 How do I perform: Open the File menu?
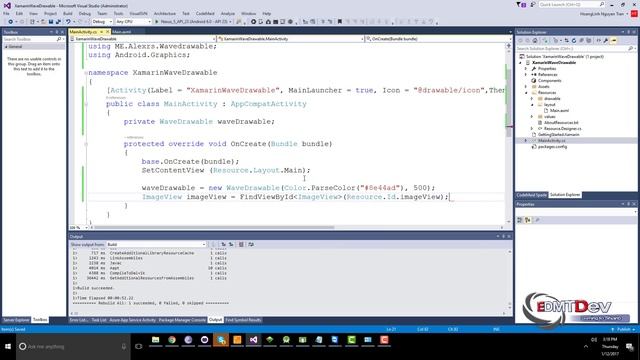[x=6, y=13]
